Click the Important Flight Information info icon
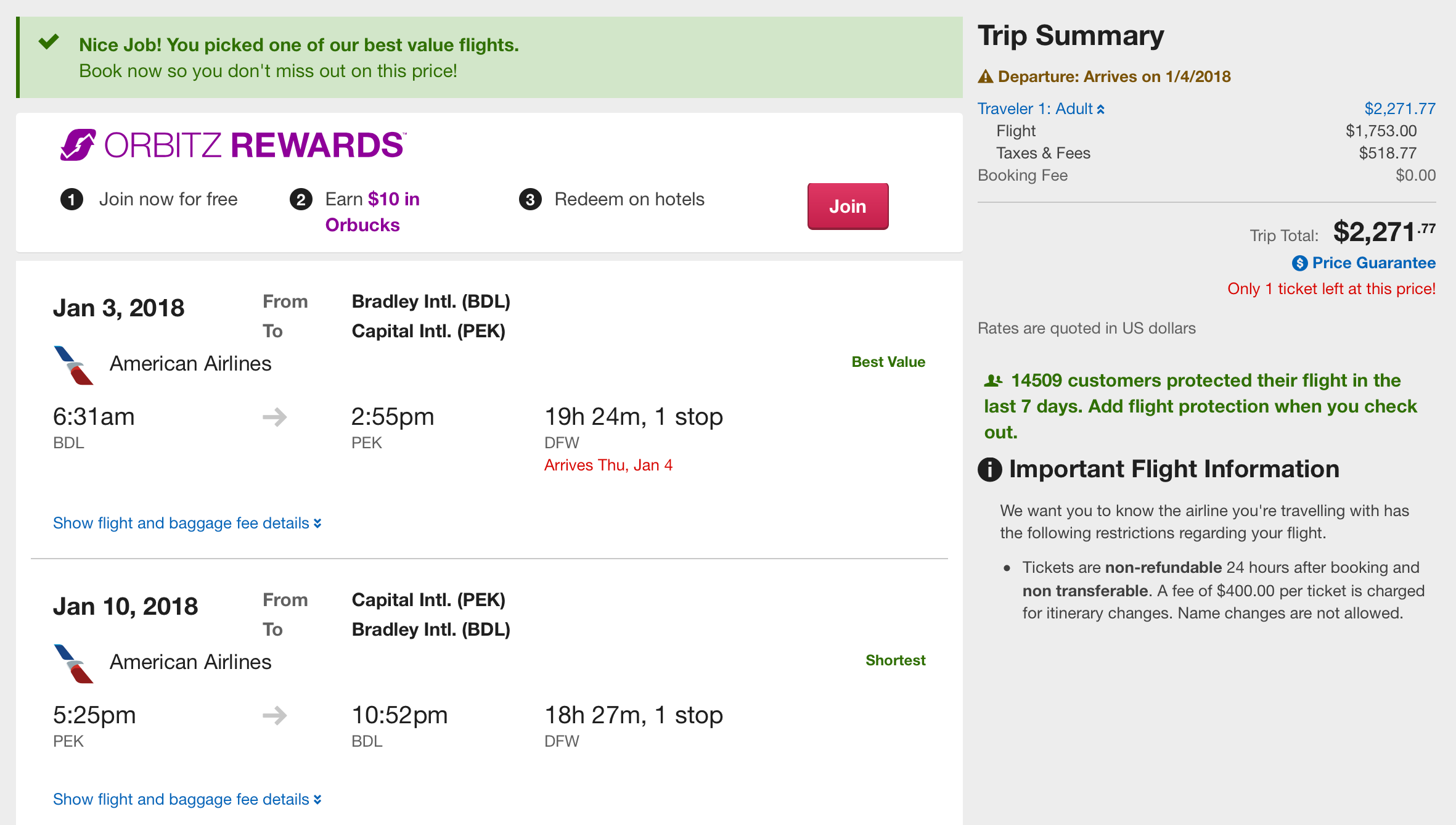1456x825 pixels. [x=990, y=469]
